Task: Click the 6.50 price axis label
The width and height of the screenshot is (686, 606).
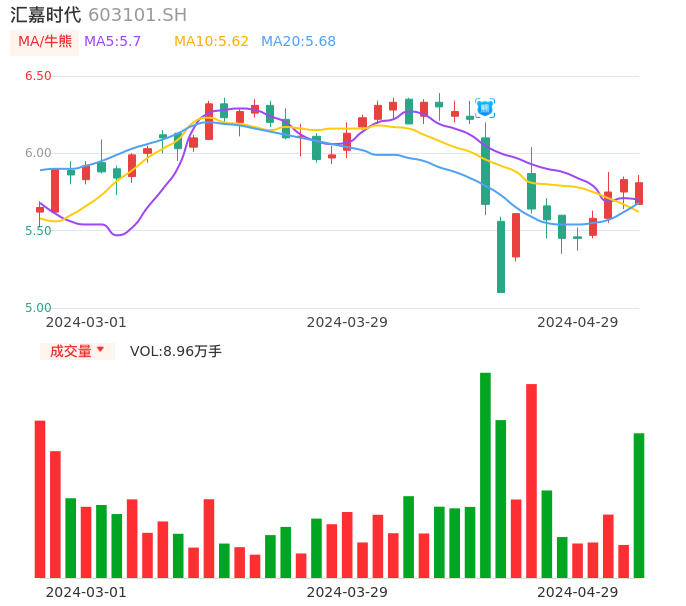Action: pyautogui.click(x=38, y=76)
